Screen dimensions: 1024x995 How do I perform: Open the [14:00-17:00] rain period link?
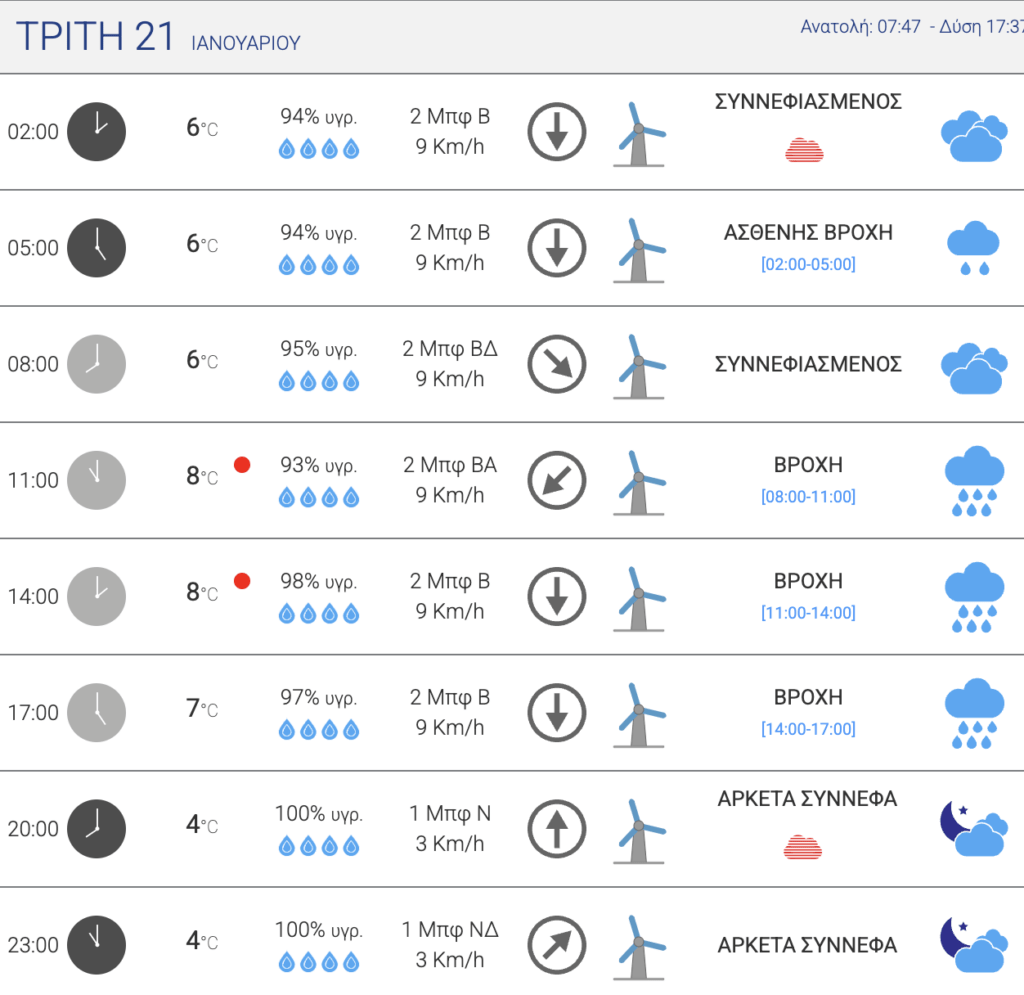coord(808,729)
